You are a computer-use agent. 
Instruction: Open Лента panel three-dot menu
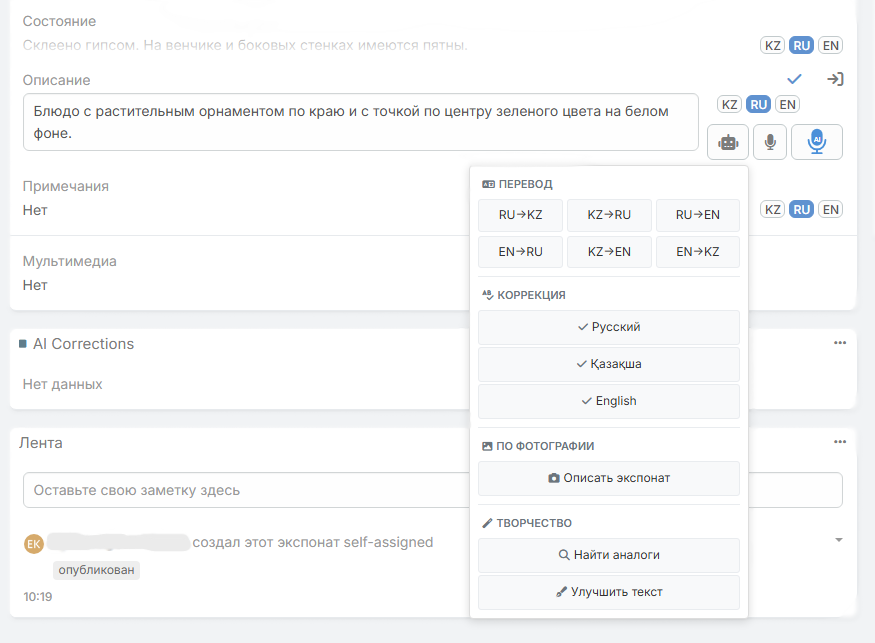click(840, 442)
